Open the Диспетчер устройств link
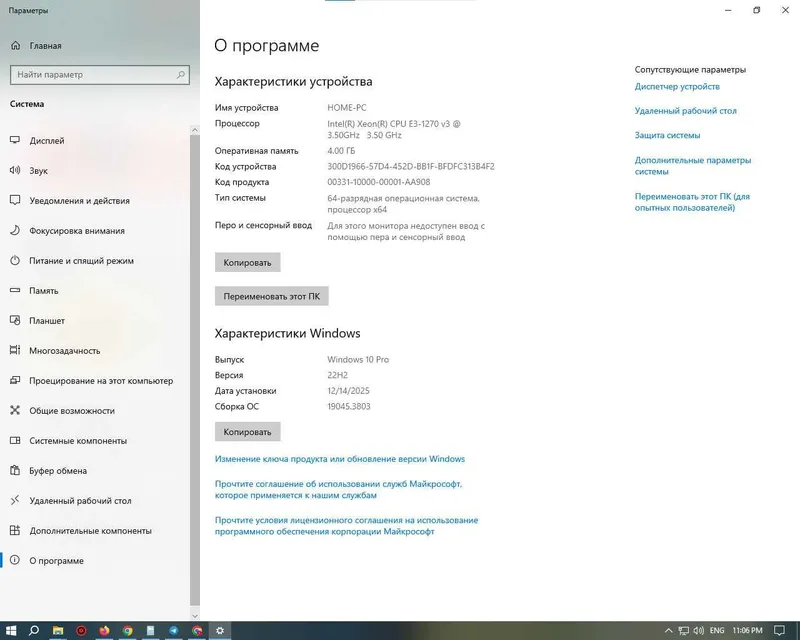Viewport: 800px width, 640px height. click(x=677, y=86)
